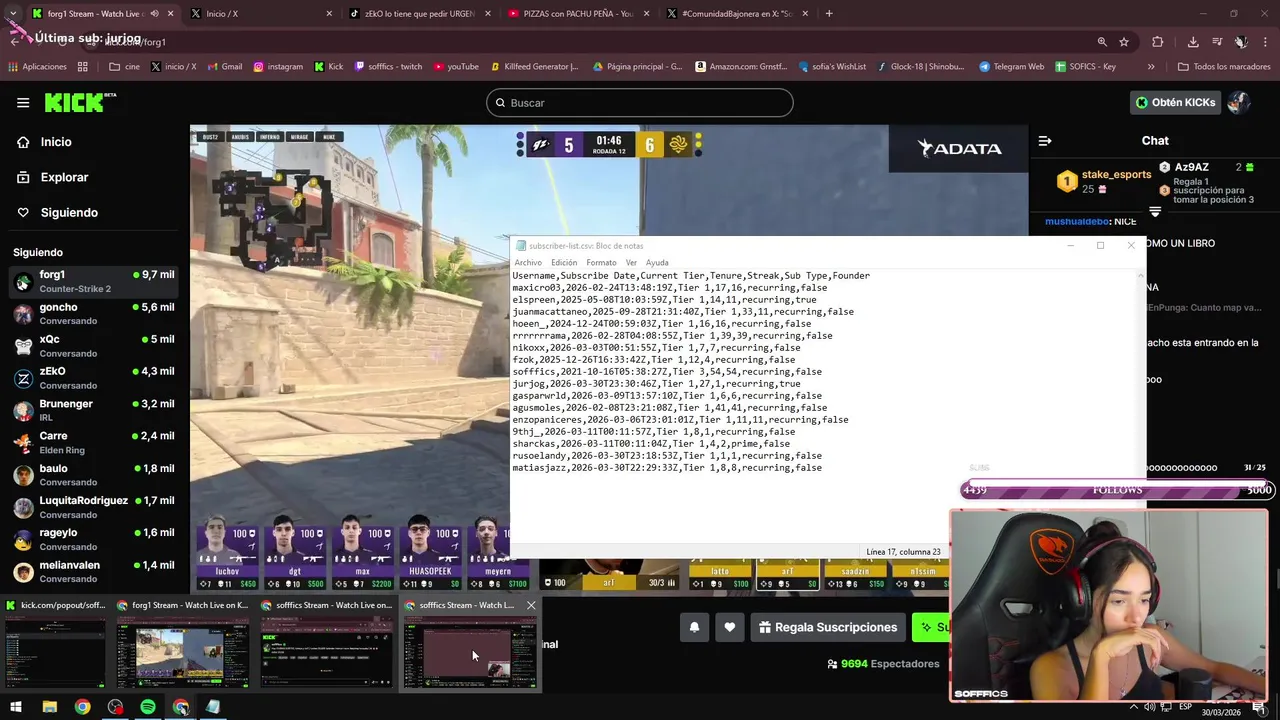Close the last sofffics Stream thumbnail preview
Screen dimensions: 1280x720
(531, 605)
